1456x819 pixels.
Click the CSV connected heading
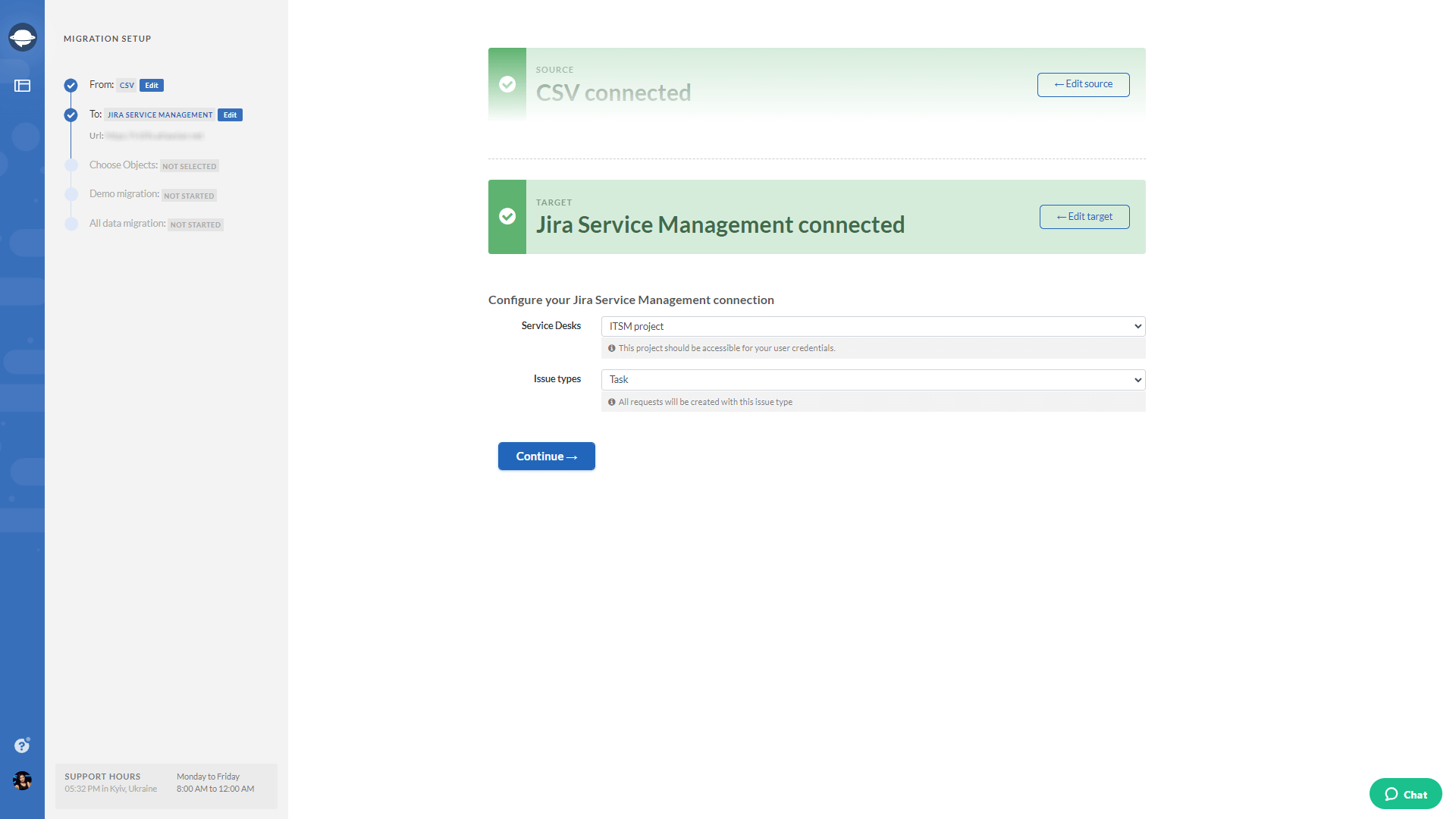(613, 93)
